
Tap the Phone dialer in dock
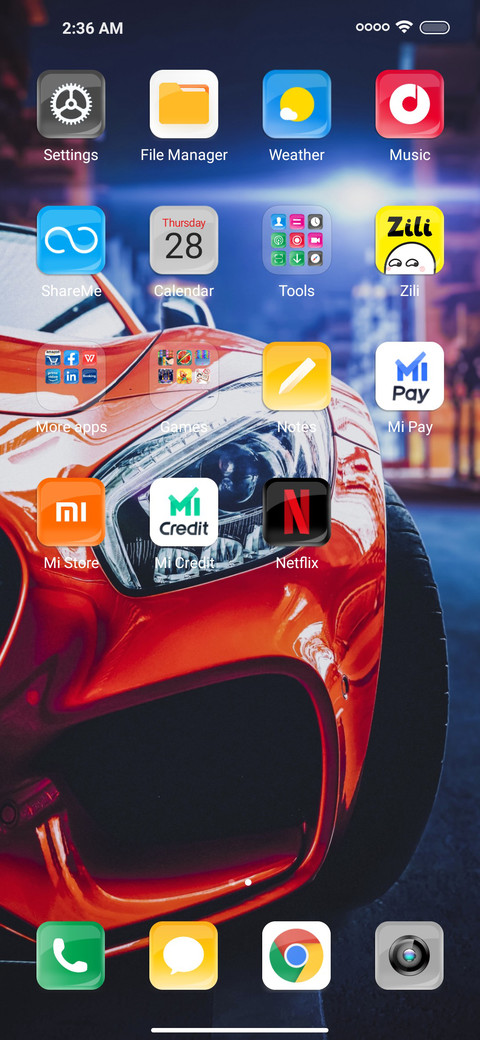click(x=71, y=955)
